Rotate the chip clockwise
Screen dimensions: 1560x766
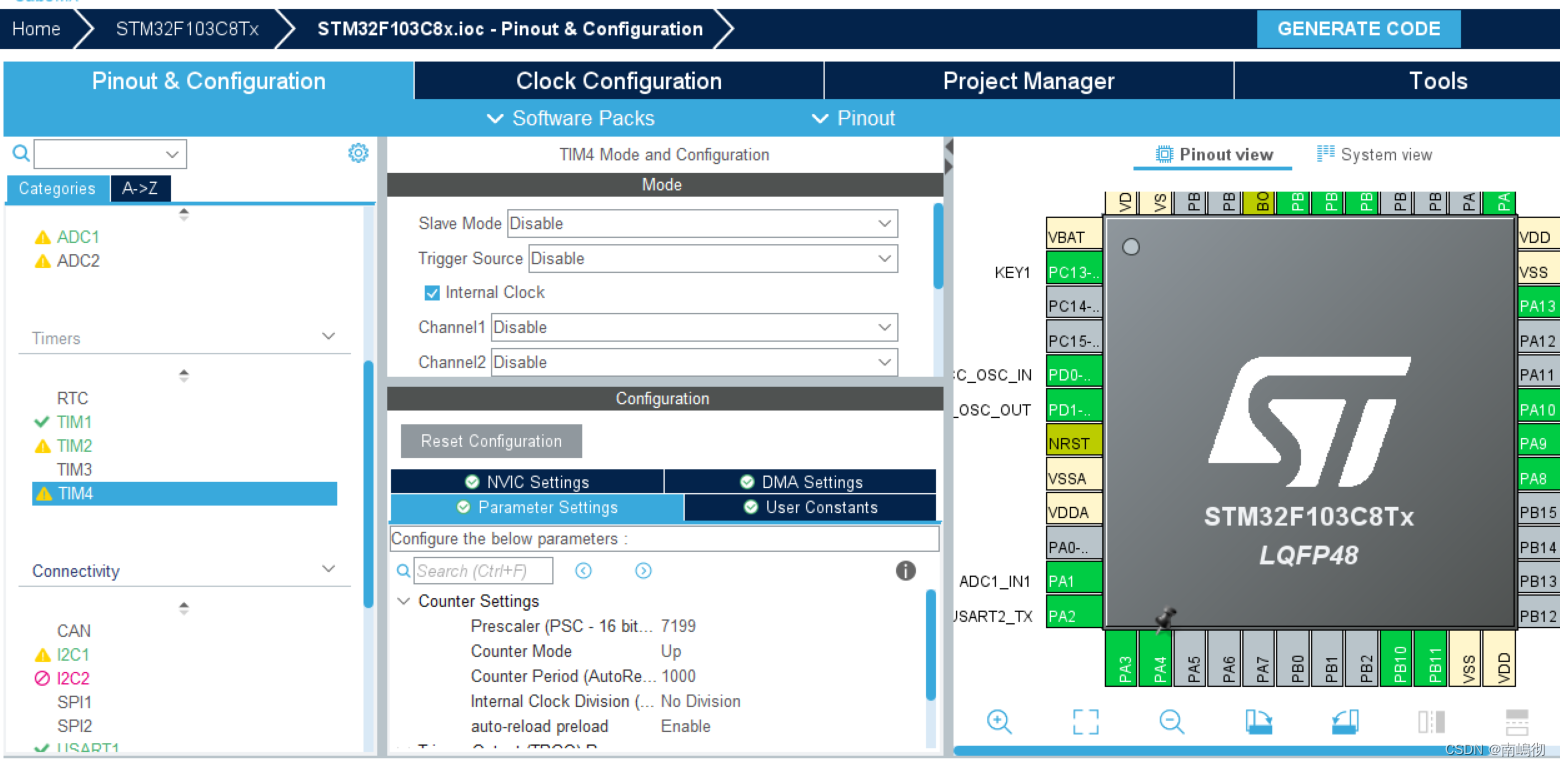click(x=1258, y=721)
